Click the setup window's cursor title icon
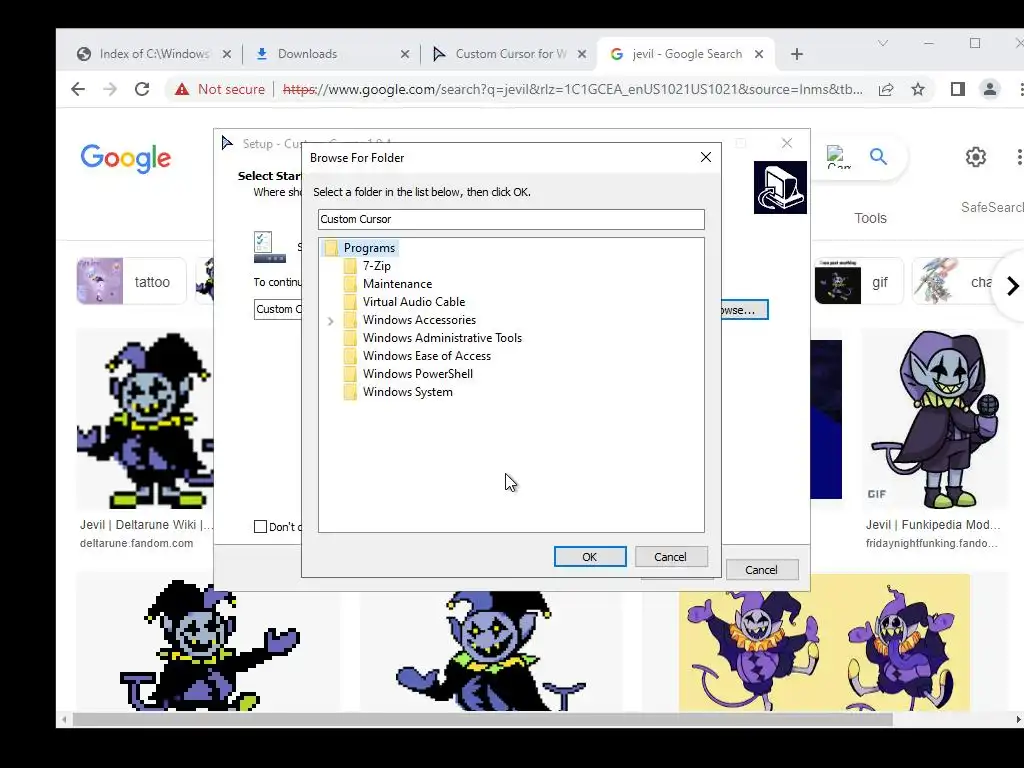The height and width of the screenshot is (768, 1024). (x=227, y=143)
